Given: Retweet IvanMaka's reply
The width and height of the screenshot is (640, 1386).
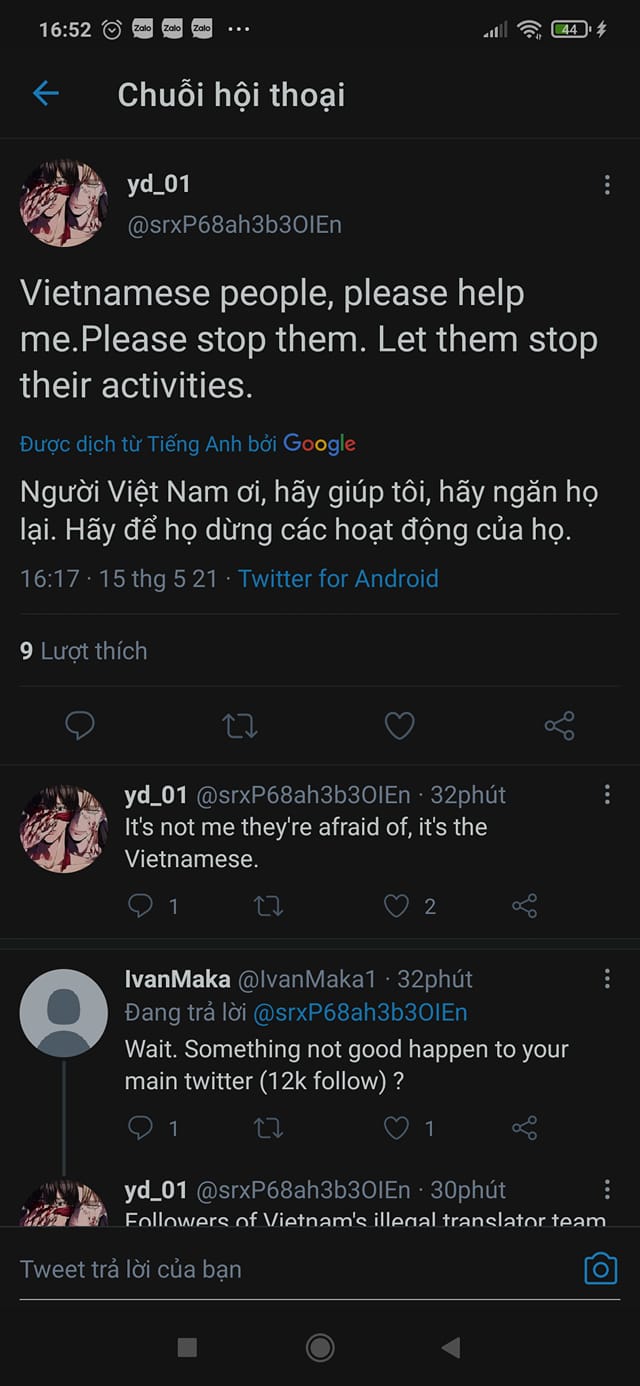Looking at the screenshot, I should [268, 1128].
